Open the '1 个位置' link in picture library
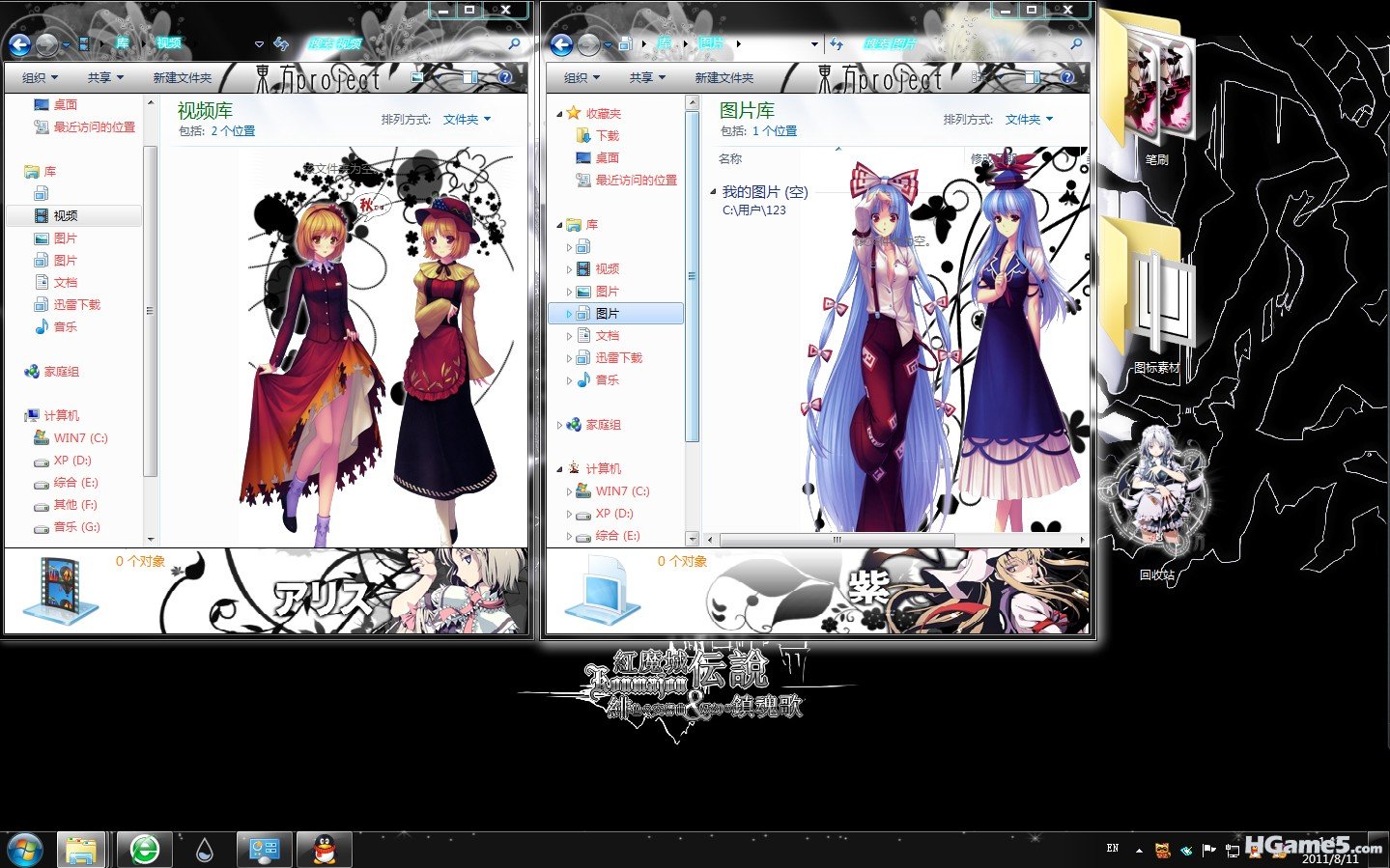This screenshot has height=868, width=1390. click(775, 130)
